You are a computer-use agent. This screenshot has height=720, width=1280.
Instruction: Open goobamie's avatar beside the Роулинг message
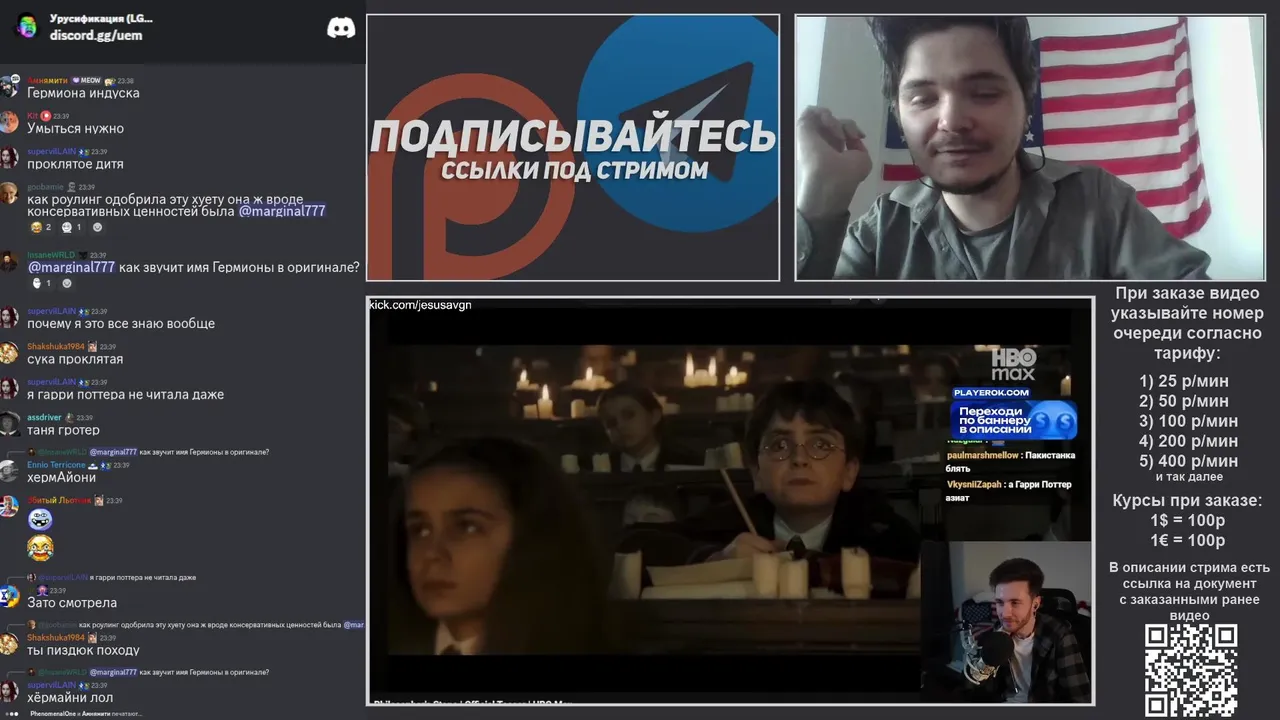[x=9, y=193]
